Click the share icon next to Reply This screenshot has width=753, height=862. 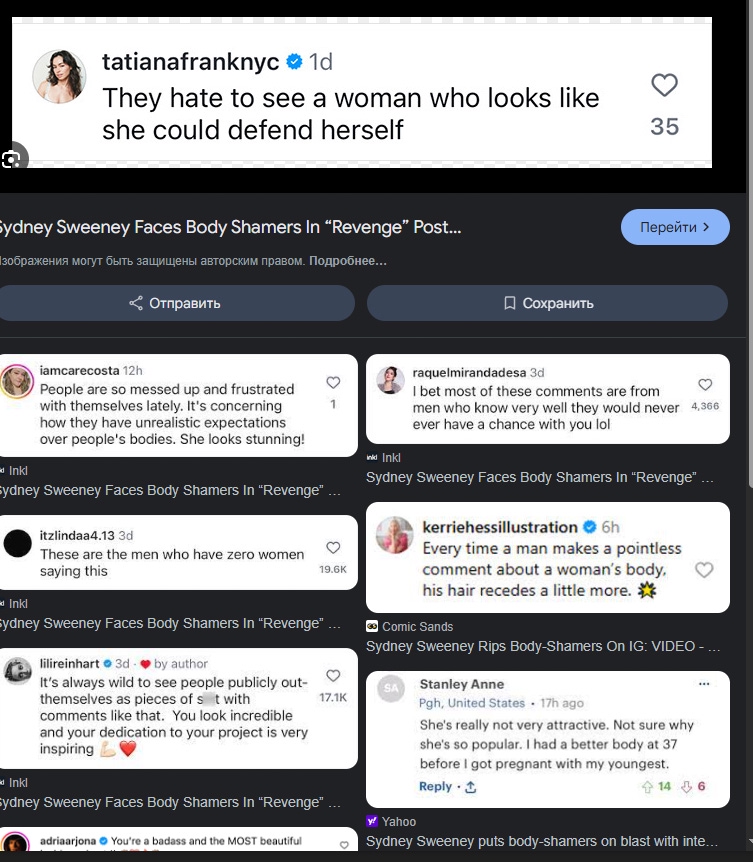[471, 787]
